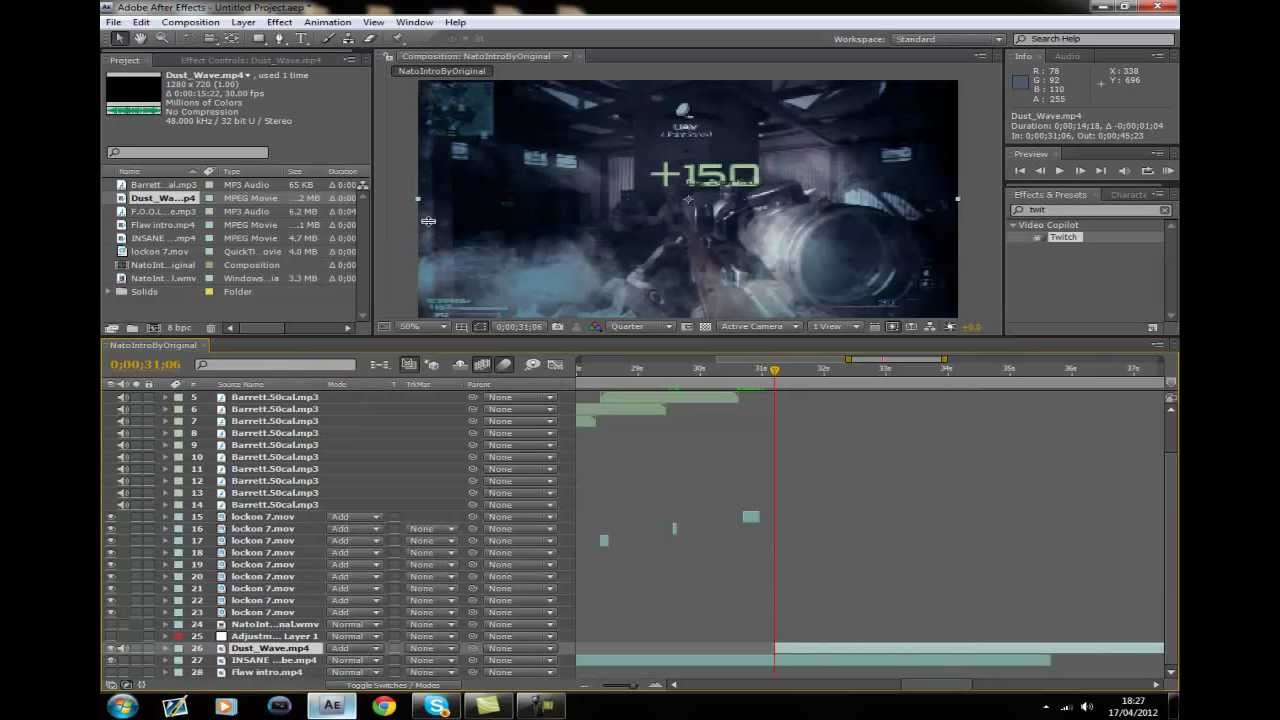The image size is (1280, 720).
Task: Click the timeline zoom slider
Action: 618,685
